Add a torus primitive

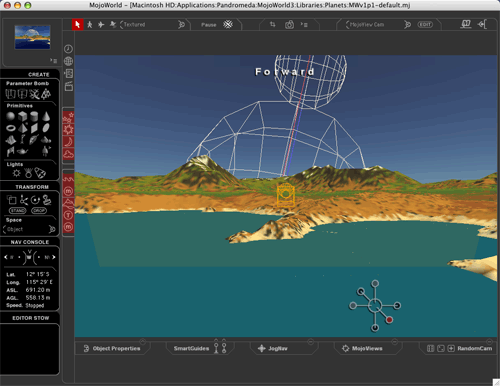point(11,128)
